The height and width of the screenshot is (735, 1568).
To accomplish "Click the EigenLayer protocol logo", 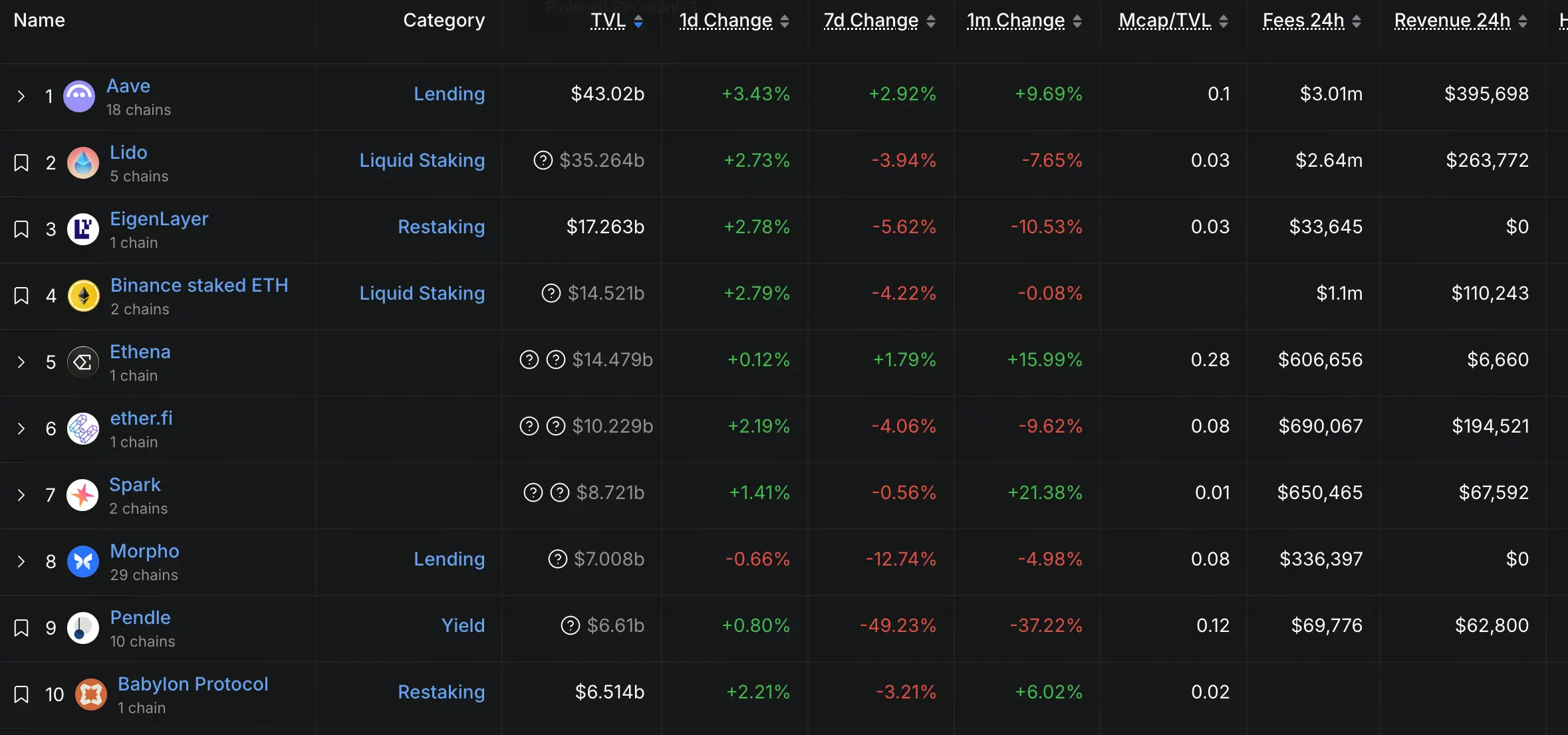I will 83,229.
